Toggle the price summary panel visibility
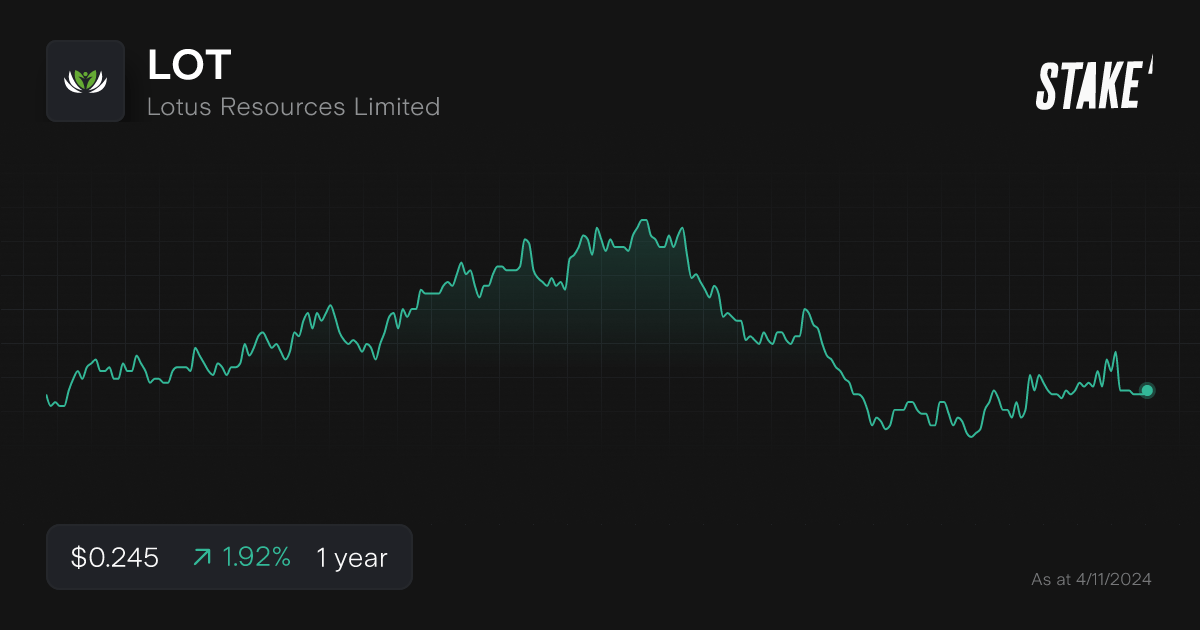The image size is (1200, 630). [x=229, y=556]
